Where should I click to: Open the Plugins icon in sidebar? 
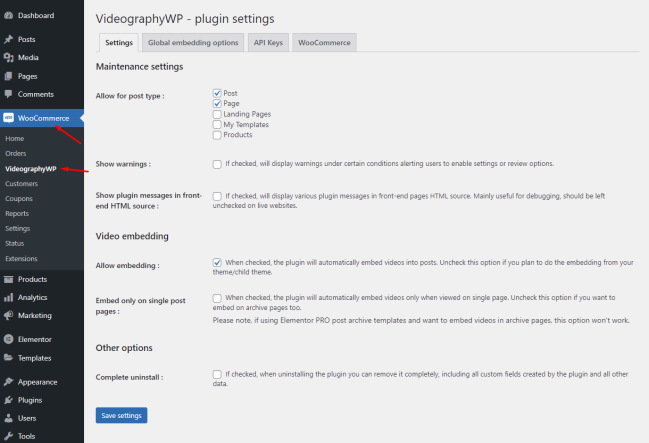tap(8, 400)
